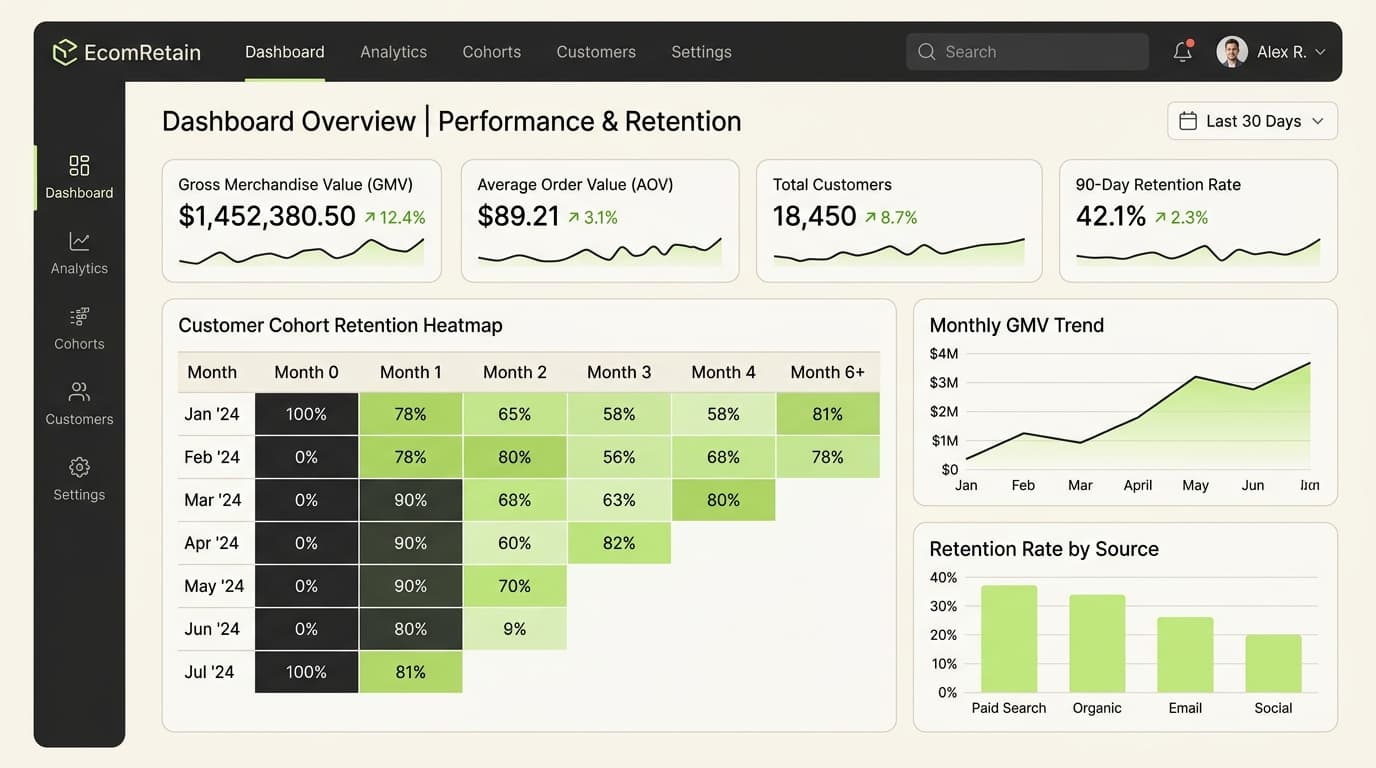
Task: Click Retention Rate 2.3% trend arrow
Action: pos(1161,217)
